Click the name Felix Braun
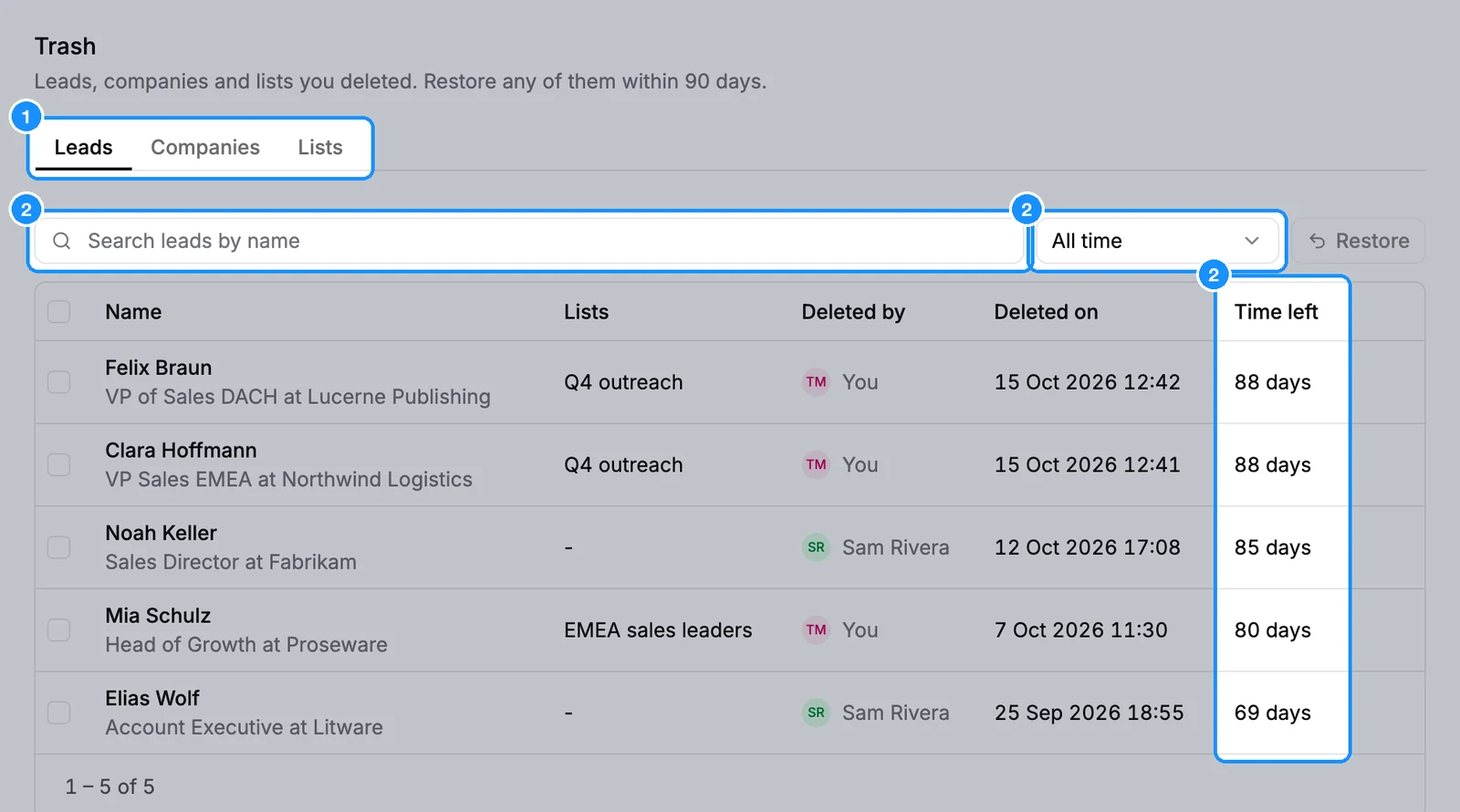1460x812 pixels. pyautogui.click(x=158, y=368)
